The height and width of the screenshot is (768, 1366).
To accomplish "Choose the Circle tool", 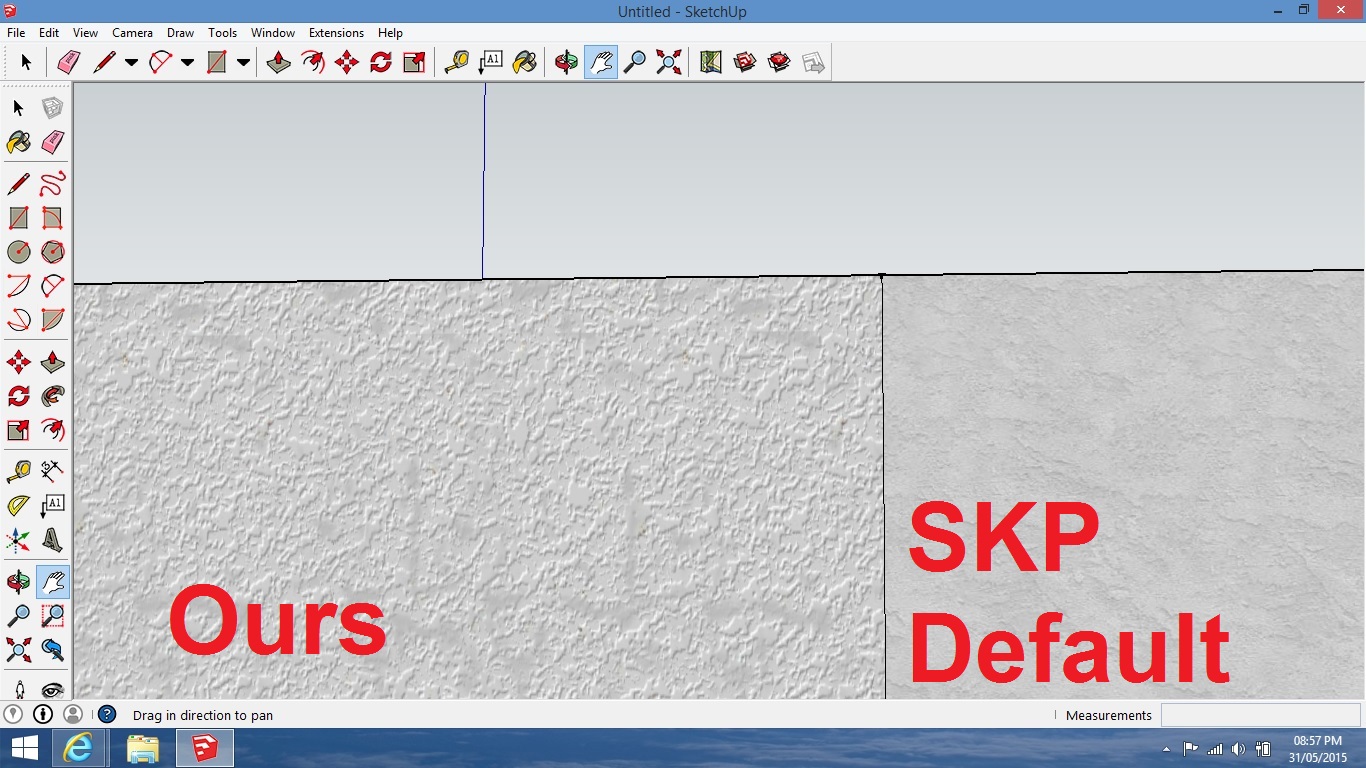I will [18, 252].
